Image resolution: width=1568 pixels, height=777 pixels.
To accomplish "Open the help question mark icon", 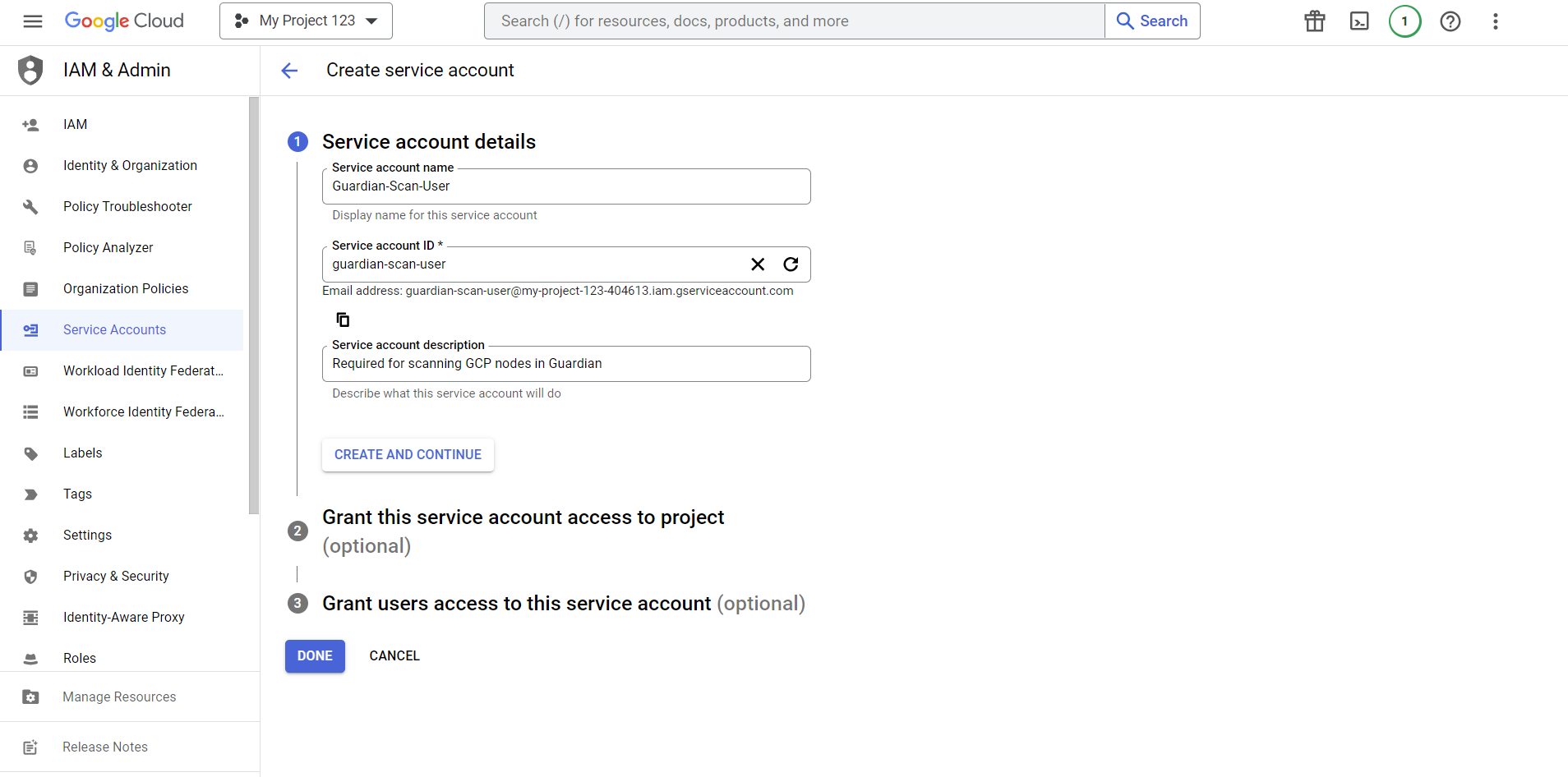I will pos(1450,21).
